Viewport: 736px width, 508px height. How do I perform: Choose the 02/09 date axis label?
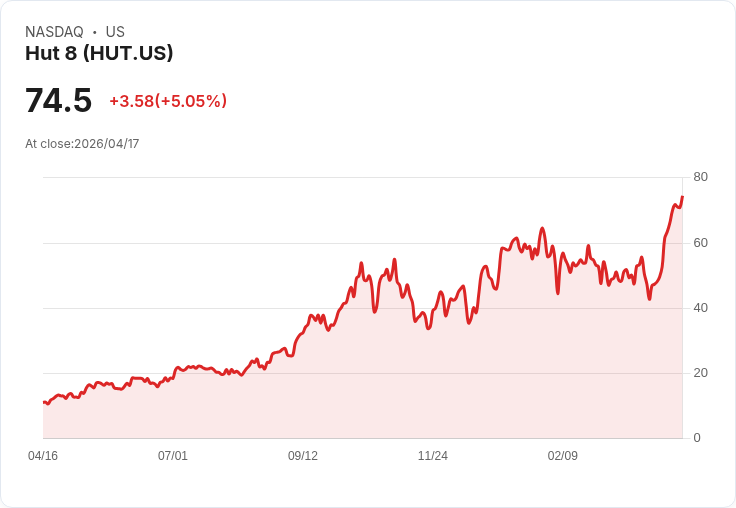click(563, 456)
